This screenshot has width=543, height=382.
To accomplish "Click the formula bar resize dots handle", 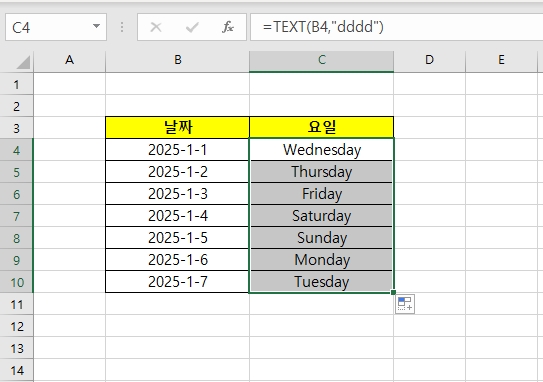I will point(122,27).
